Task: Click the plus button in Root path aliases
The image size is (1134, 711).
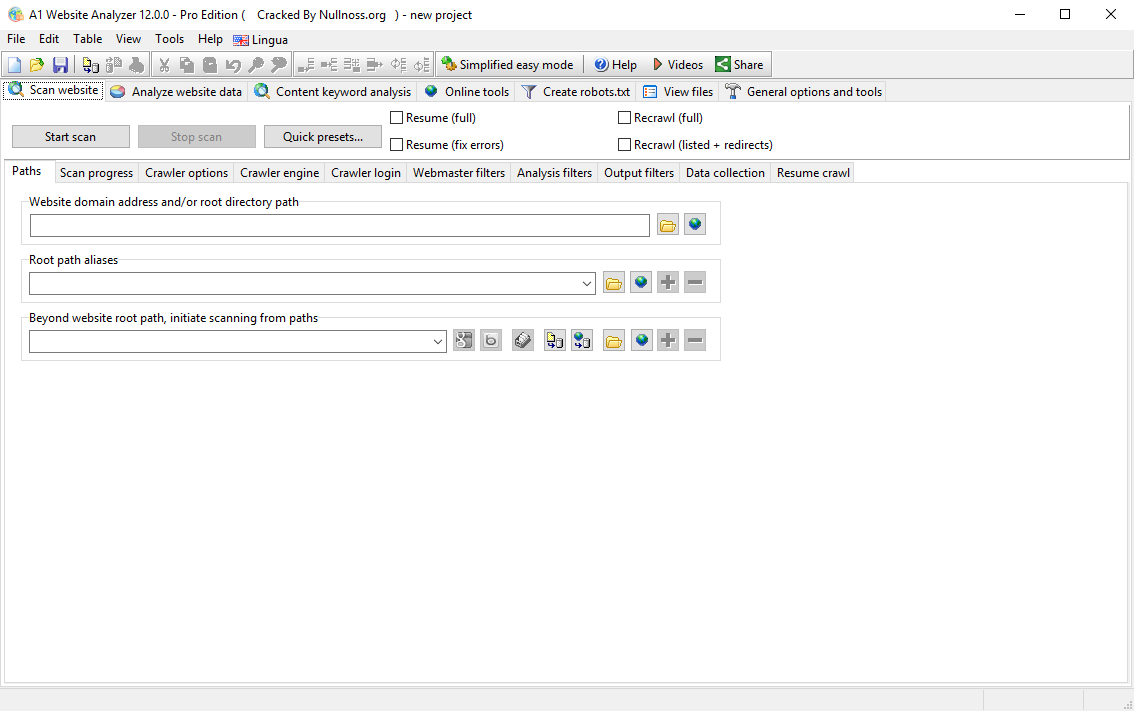Action: (668, 283)
